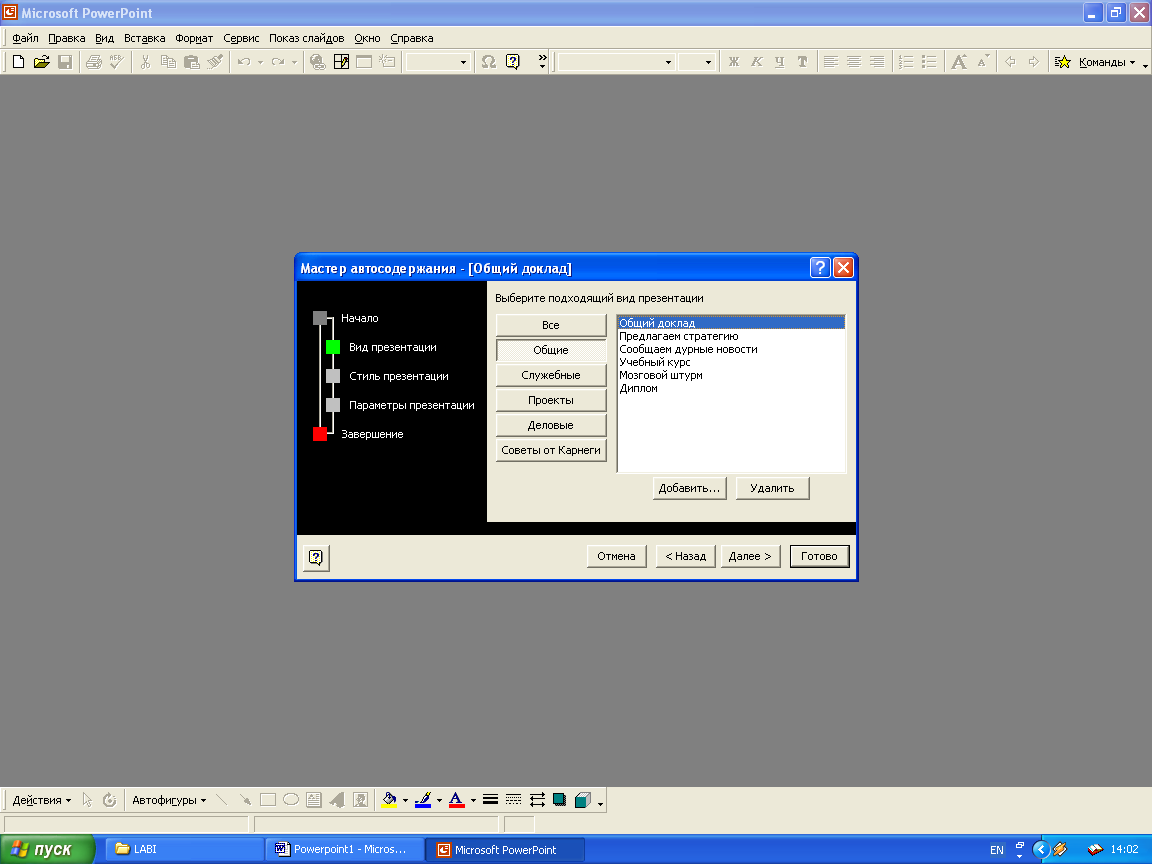Click the Insert Hyperlink globe icon
This screenshot has height=864, width=1152.
[x=317, y=62]
